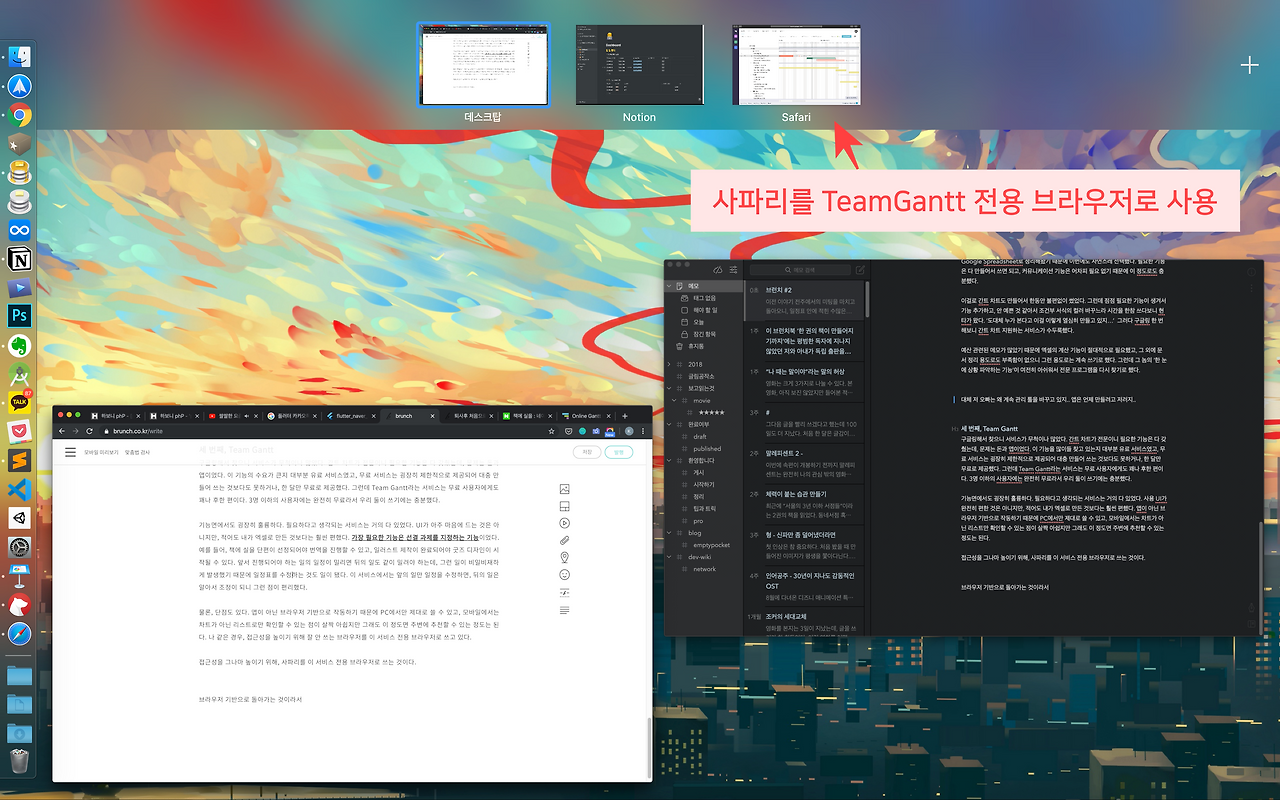
Task: Open Android Studio from the Dock
Action: click(19, 375)
